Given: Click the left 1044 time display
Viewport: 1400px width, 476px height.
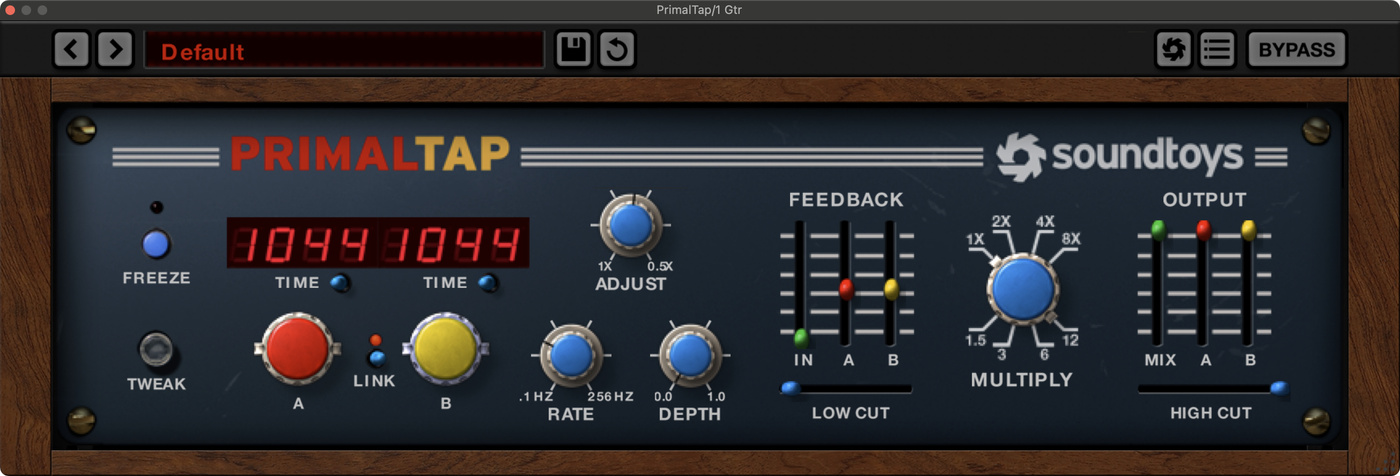Looking at the screenshot, I should (x=303, y=244).
